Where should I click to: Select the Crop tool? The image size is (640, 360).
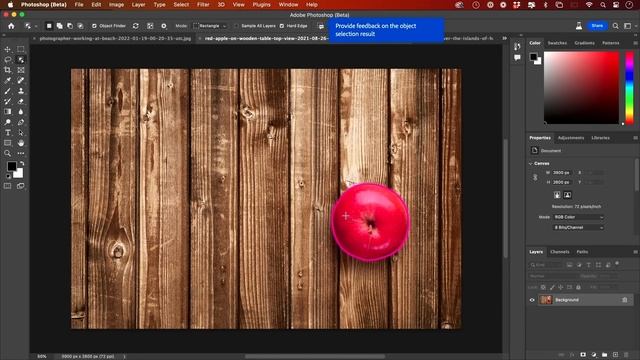[x=7, y=70]
